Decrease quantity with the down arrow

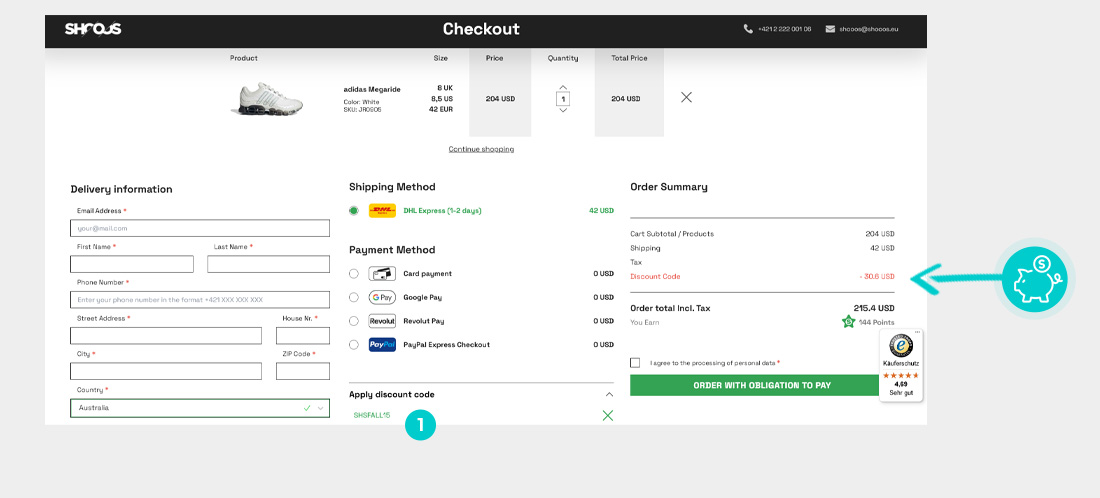point(563,110)
